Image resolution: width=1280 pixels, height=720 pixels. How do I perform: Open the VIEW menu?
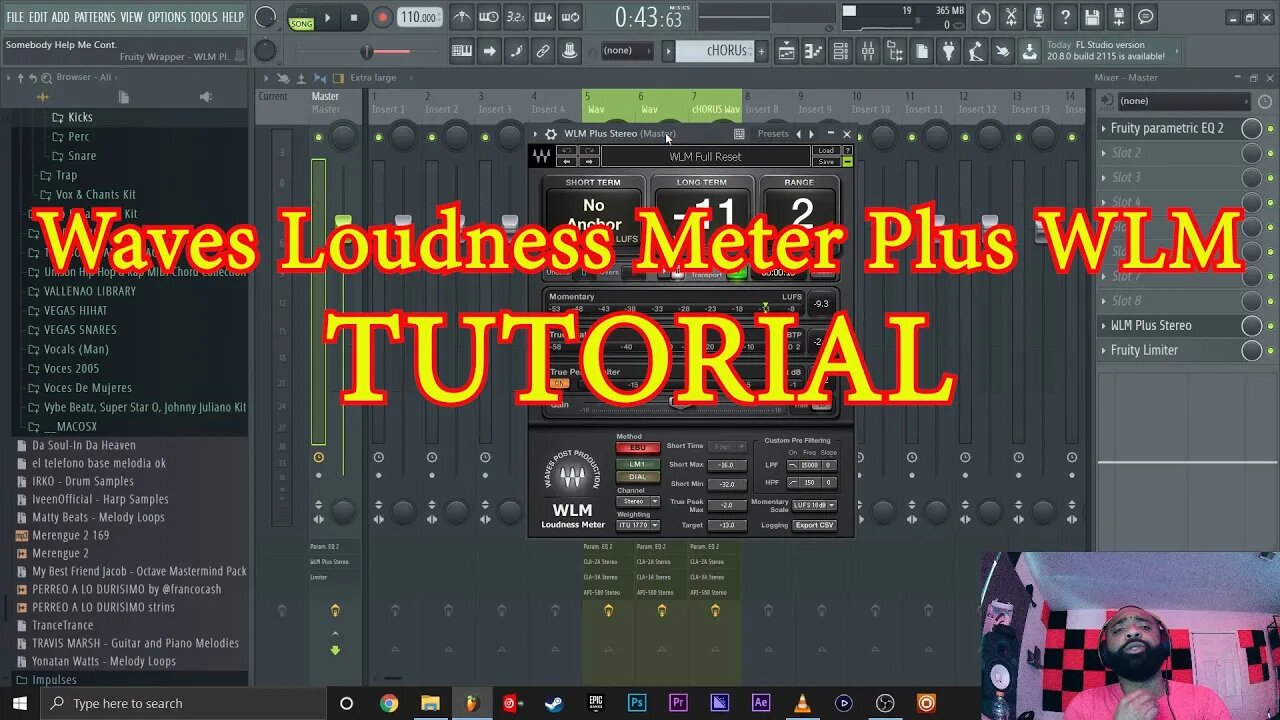click(131, 17)
